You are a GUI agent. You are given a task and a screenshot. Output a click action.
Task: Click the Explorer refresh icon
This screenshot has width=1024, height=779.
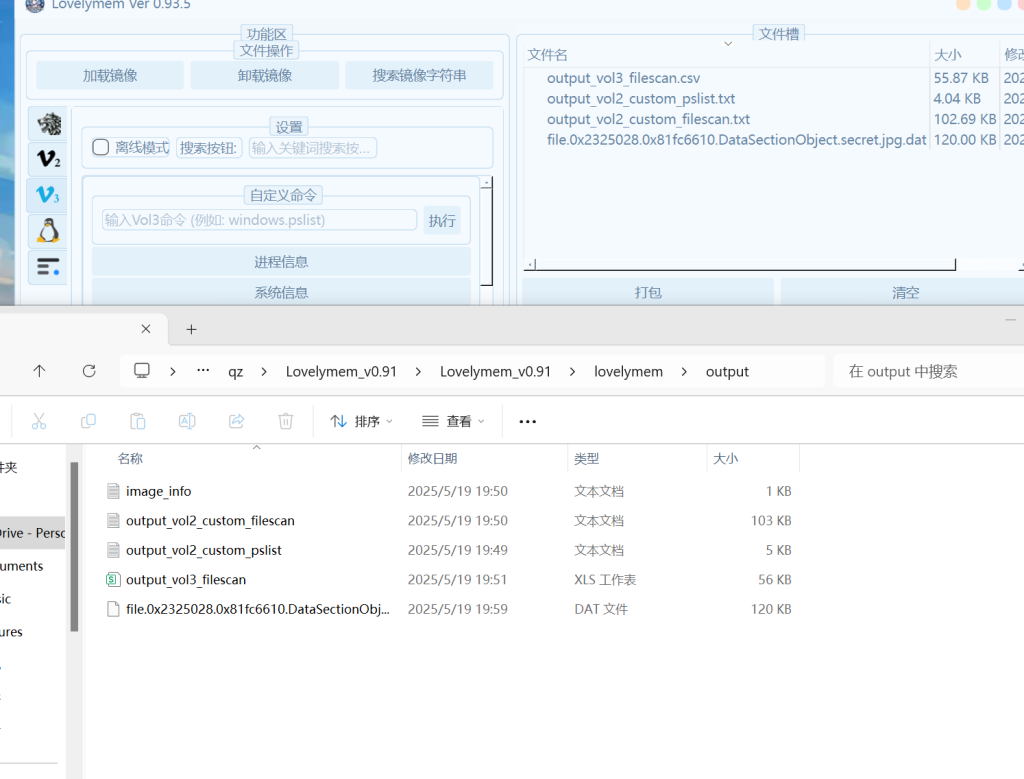click(89, 371)
